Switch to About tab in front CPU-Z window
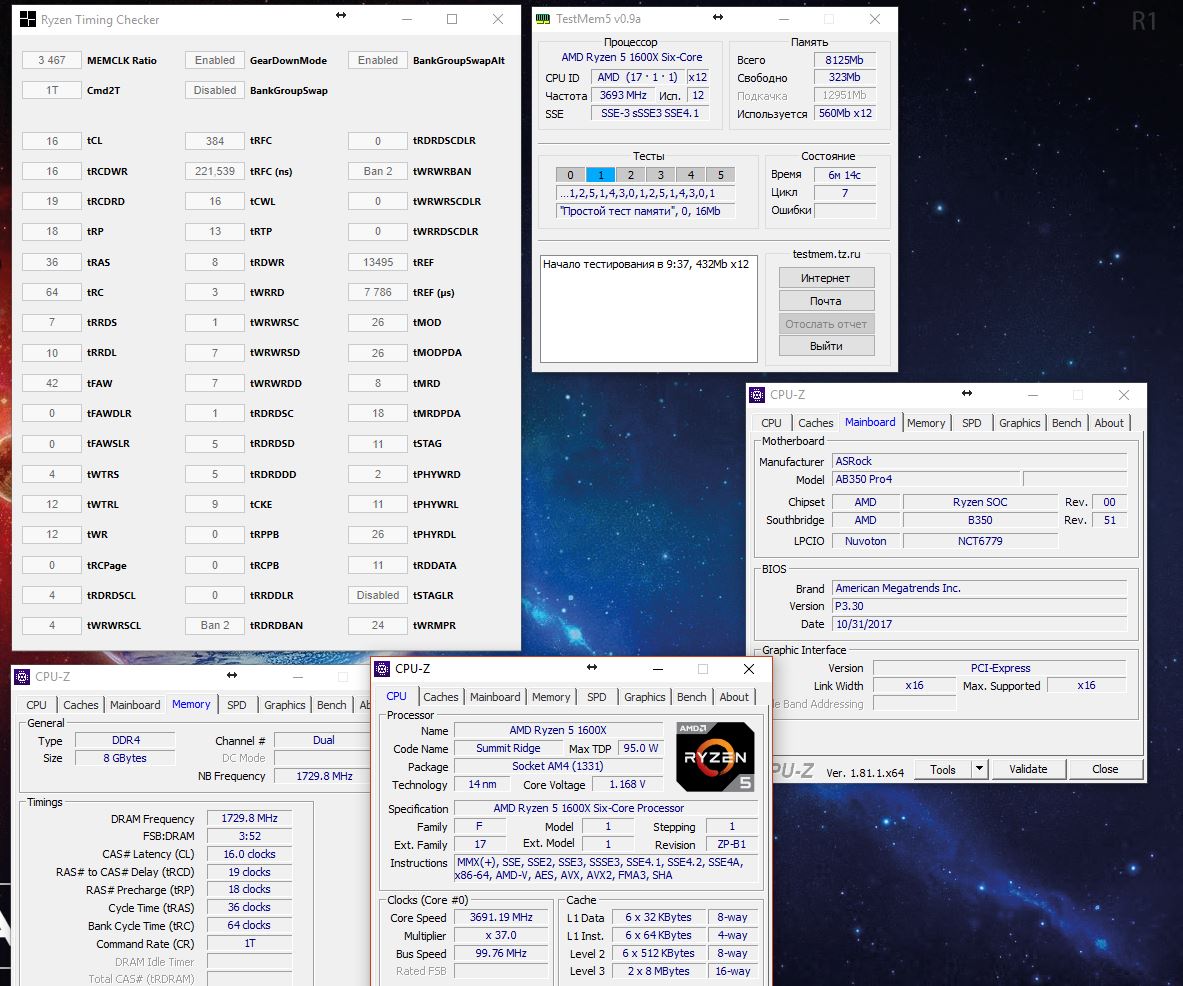1183x986 pixels. [734, 697]
